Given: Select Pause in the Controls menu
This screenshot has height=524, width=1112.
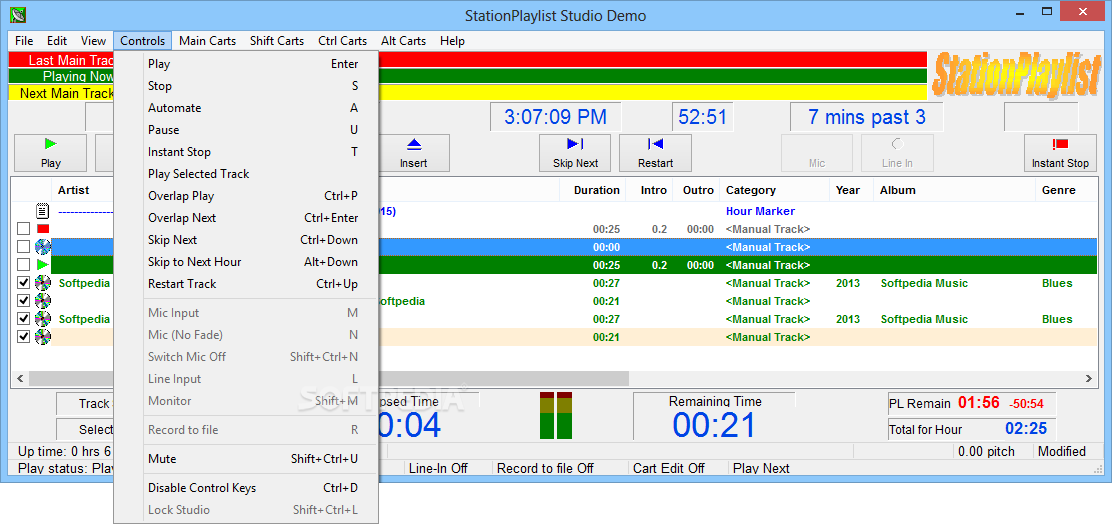Looking at the screenshot, I should (x=246, y=130).
